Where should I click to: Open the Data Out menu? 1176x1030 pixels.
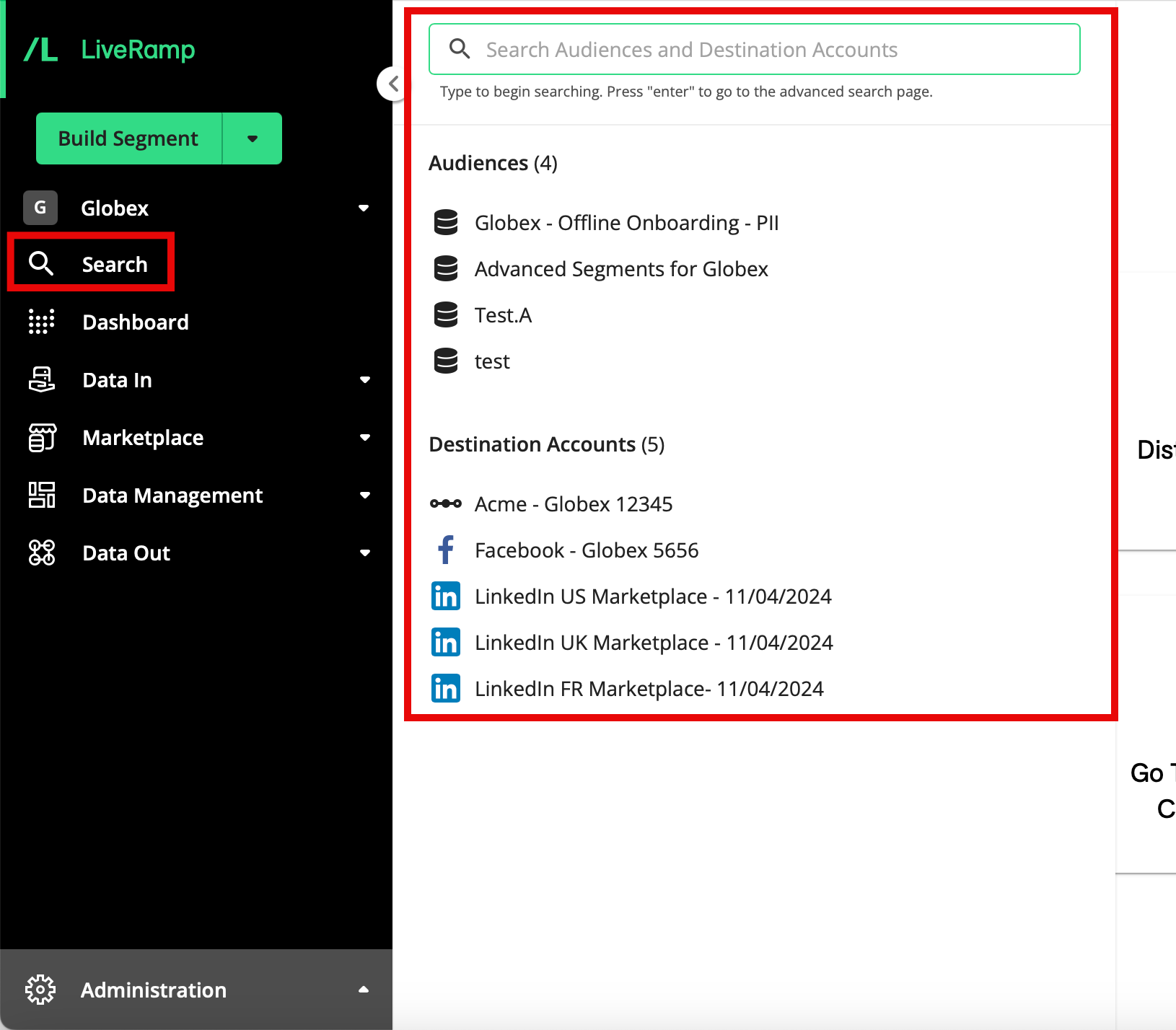pyautogui.click(x=126, y=553)
